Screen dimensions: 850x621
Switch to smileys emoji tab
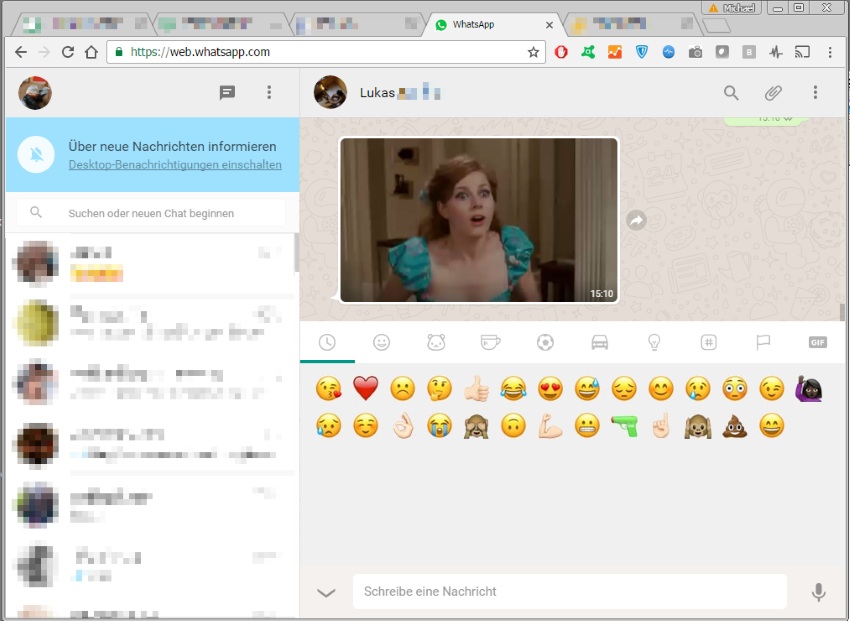(382, 342)
